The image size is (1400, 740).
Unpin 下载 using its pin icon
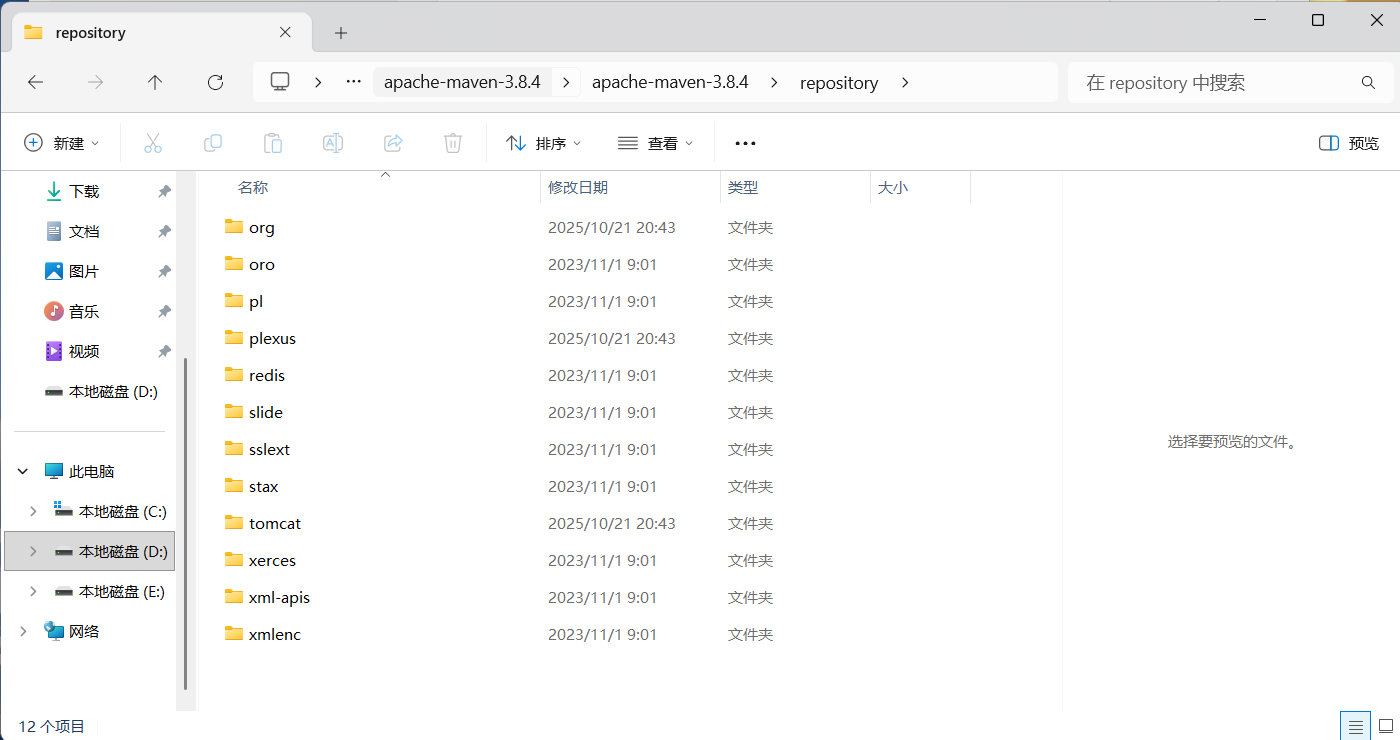pyautogui.click(x=164, y=191)
